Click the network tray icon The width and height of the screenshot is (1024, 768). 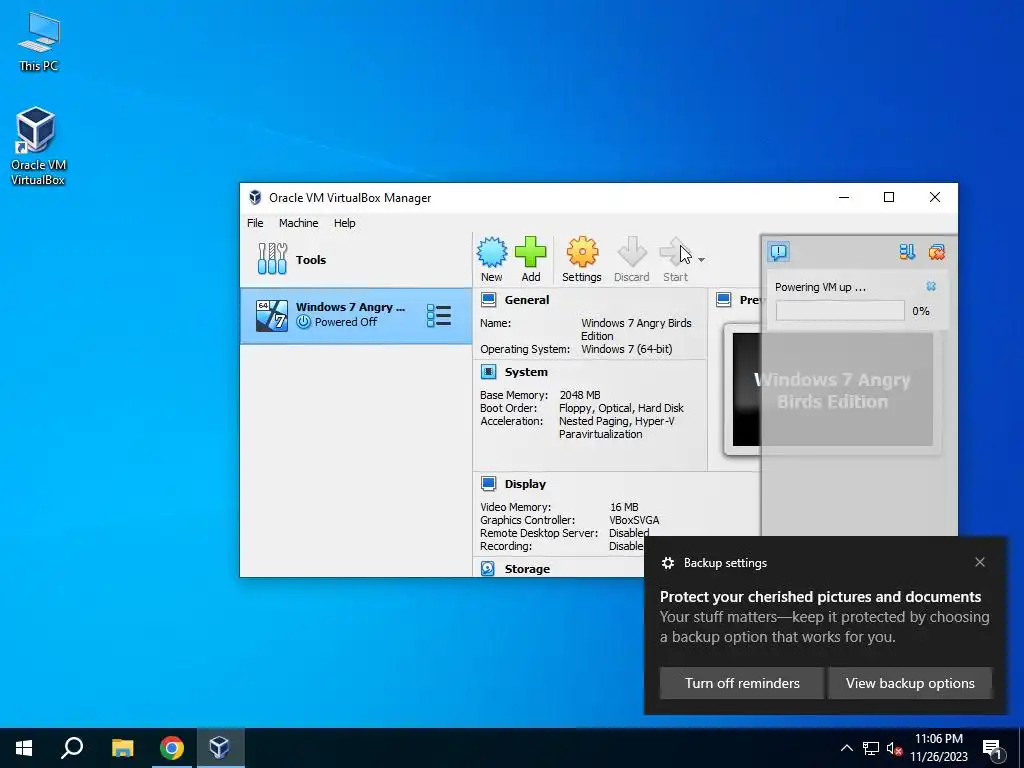coord(871,748)
